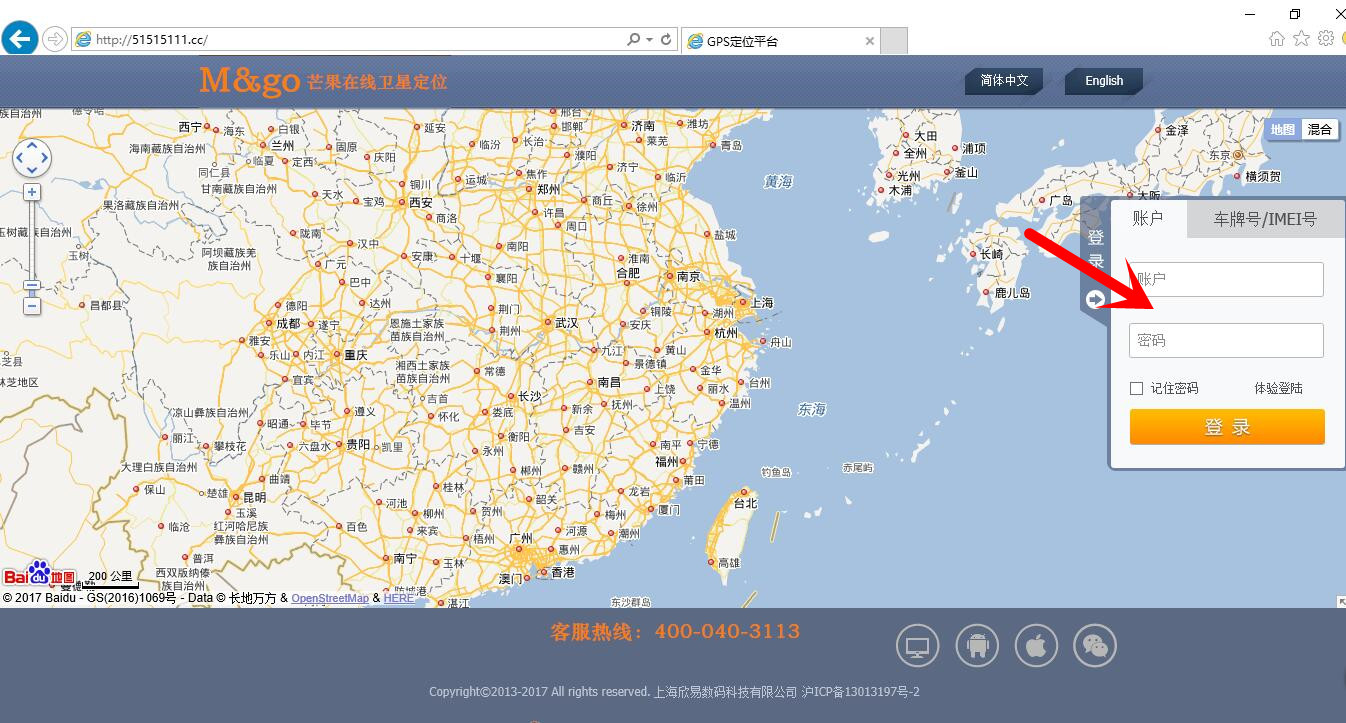The image size is (1346, 723).
Task: Open a new blank browser tab
Action: (895, 41)
